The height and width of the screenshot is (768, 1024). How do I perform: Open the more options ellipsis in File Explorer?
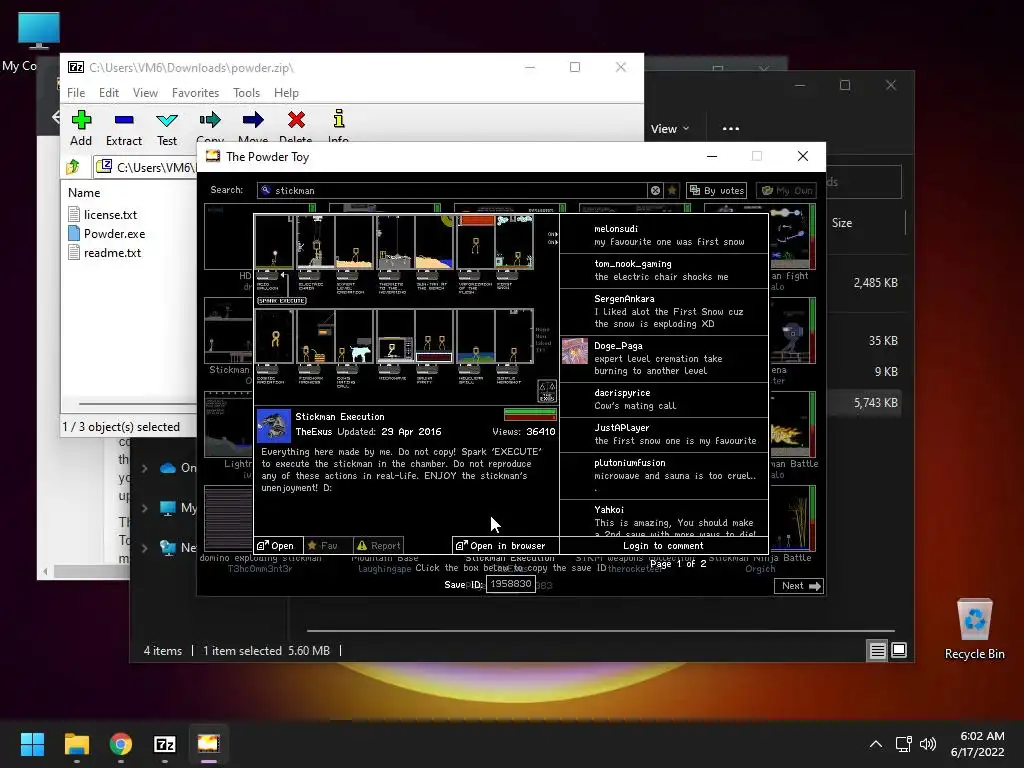pyautogui.click(x=731, y=129)
